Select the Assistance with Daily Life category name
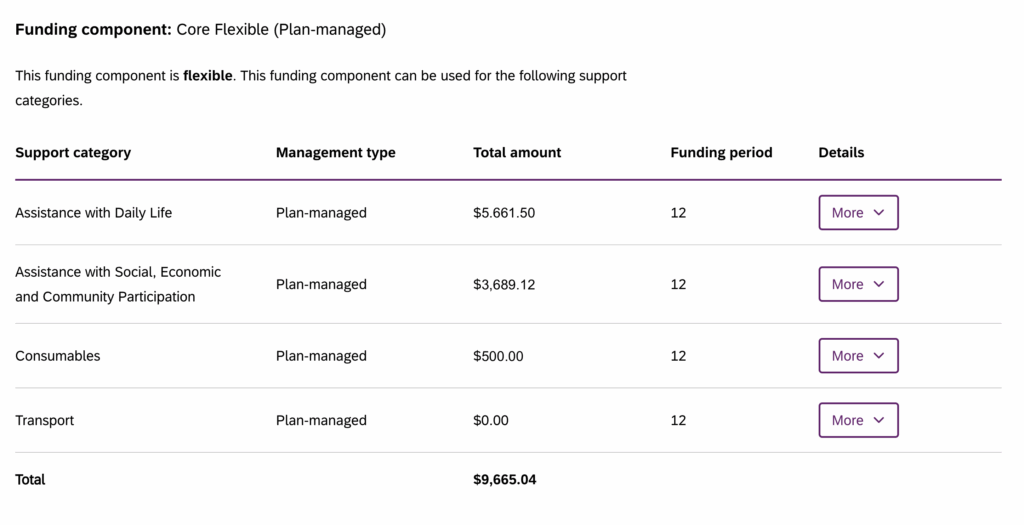Image resolution: width=1024 pixels, height=525 pixels. pyautogui.click(x=93, y=213)
